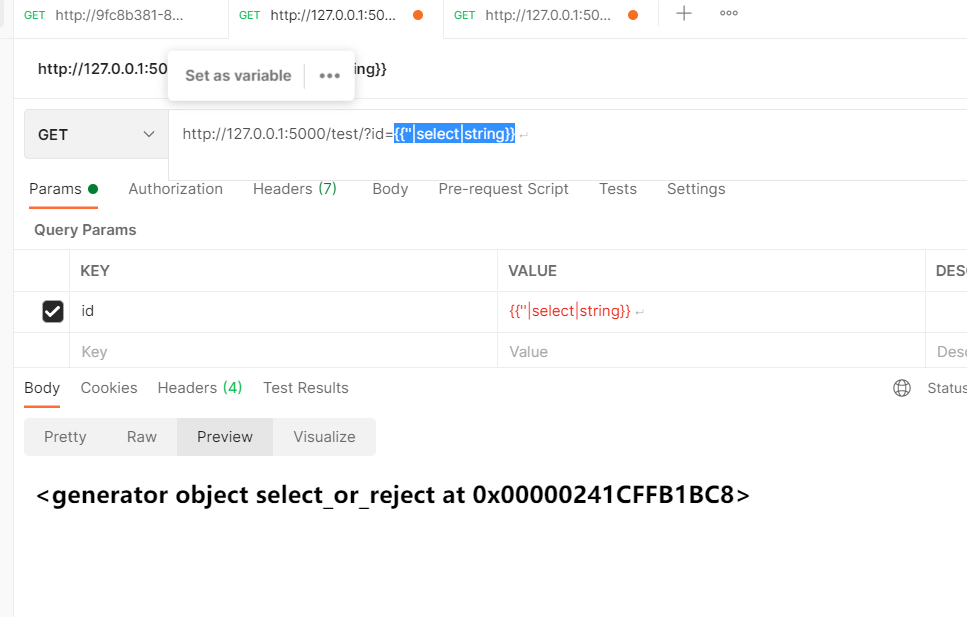Click the globe icon near Status
This screenshot has height=617, width=967.
(901, 388)
